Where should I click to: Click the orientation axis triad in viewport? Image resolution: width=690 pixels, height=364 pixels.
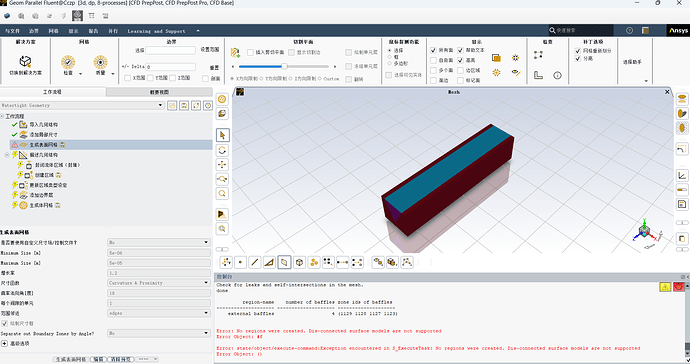pos(646,231)
